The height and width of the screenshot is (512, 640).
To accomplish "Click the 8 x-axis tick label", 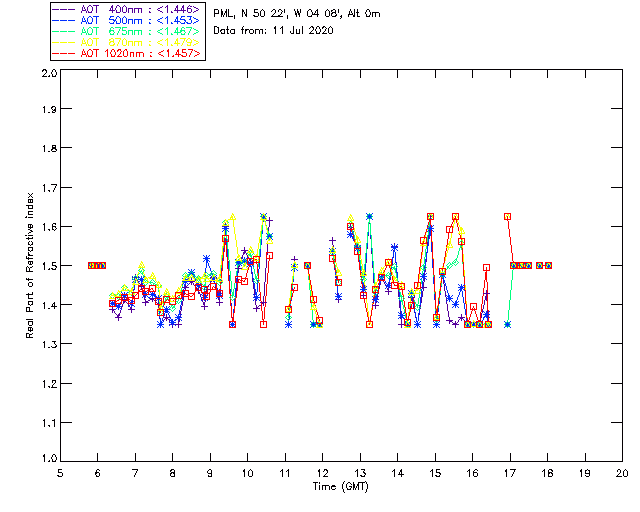I will pyautogui.click(x=173, y=473).
